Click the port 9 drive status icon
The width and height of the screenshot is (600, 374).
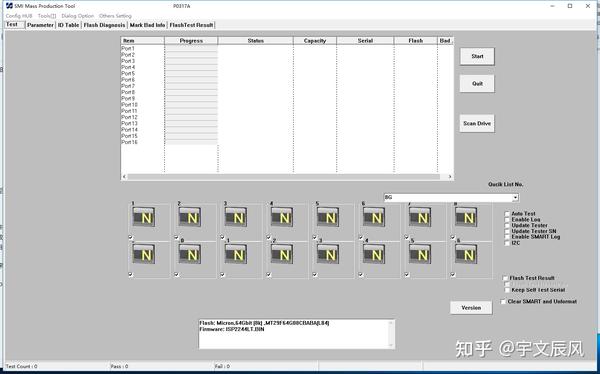click(x=144, y=254)
